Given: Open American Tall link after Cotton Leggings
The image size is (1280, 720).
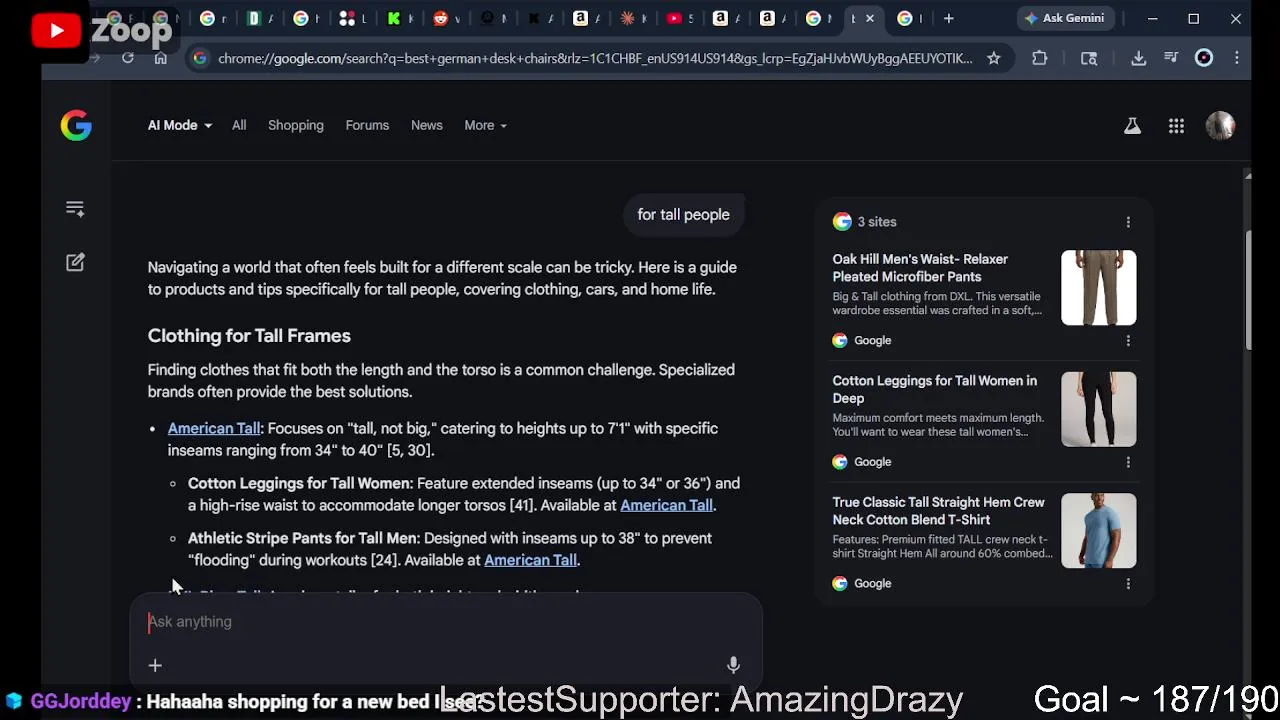Looking at the screenshot, I should pyautogui.click(x=666, y=505).
